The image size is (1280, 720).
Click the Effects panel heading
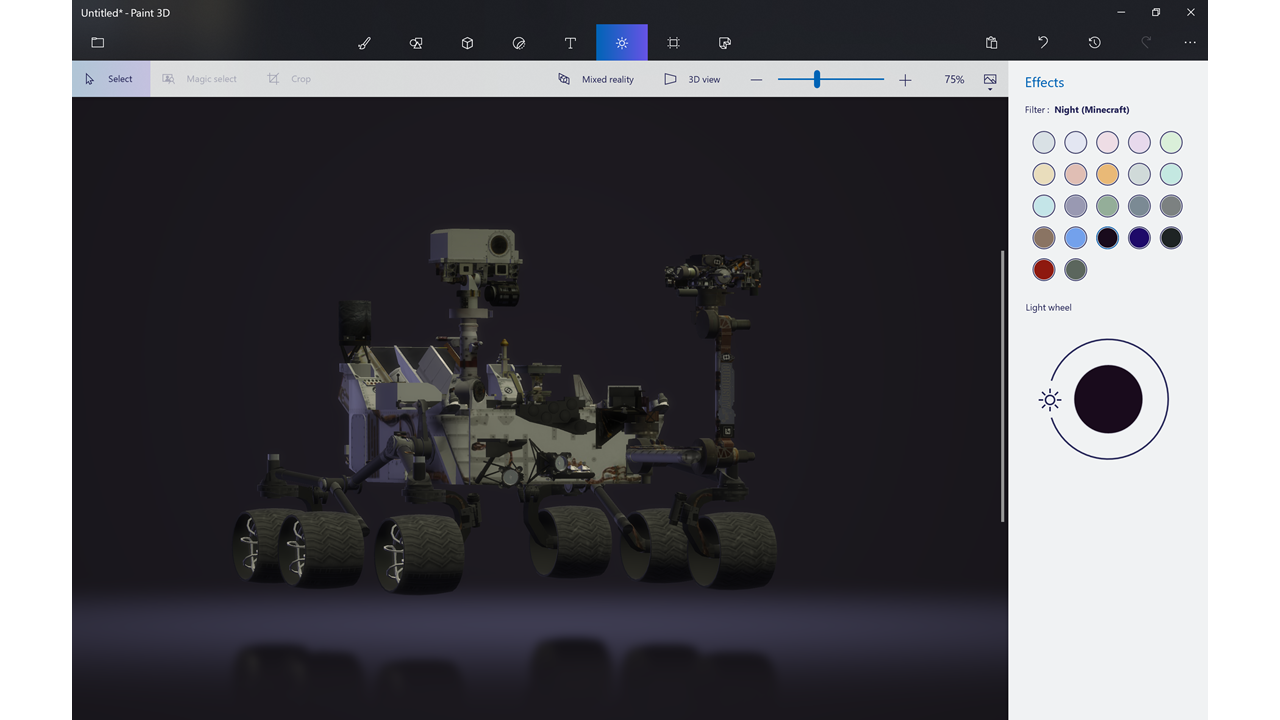click(1044, 83)
